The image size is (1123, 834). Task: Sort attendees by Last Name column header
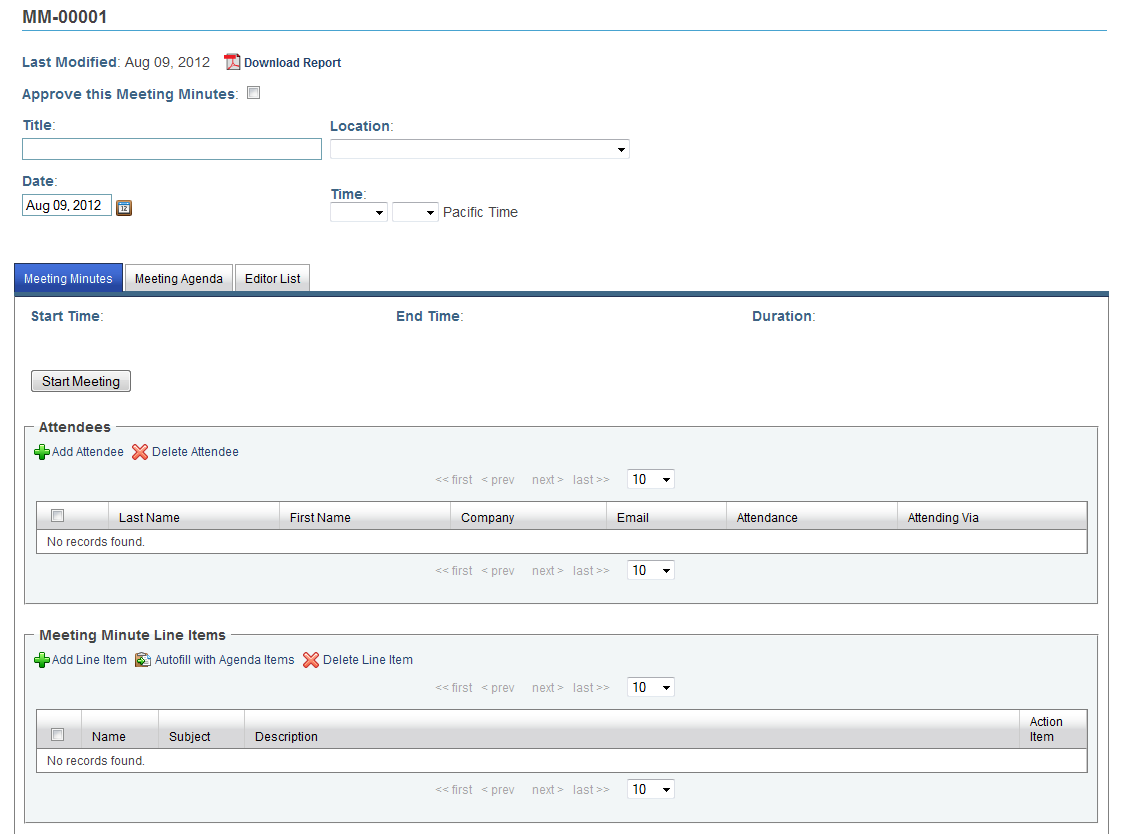click(193, 517)
